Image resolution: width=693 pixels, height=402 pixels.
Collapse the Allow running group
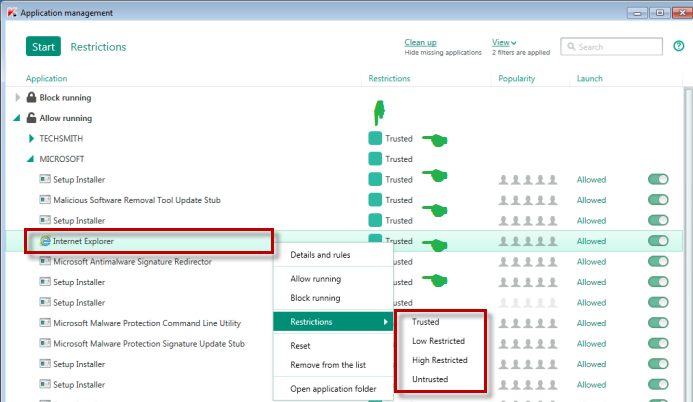[17, 118]
